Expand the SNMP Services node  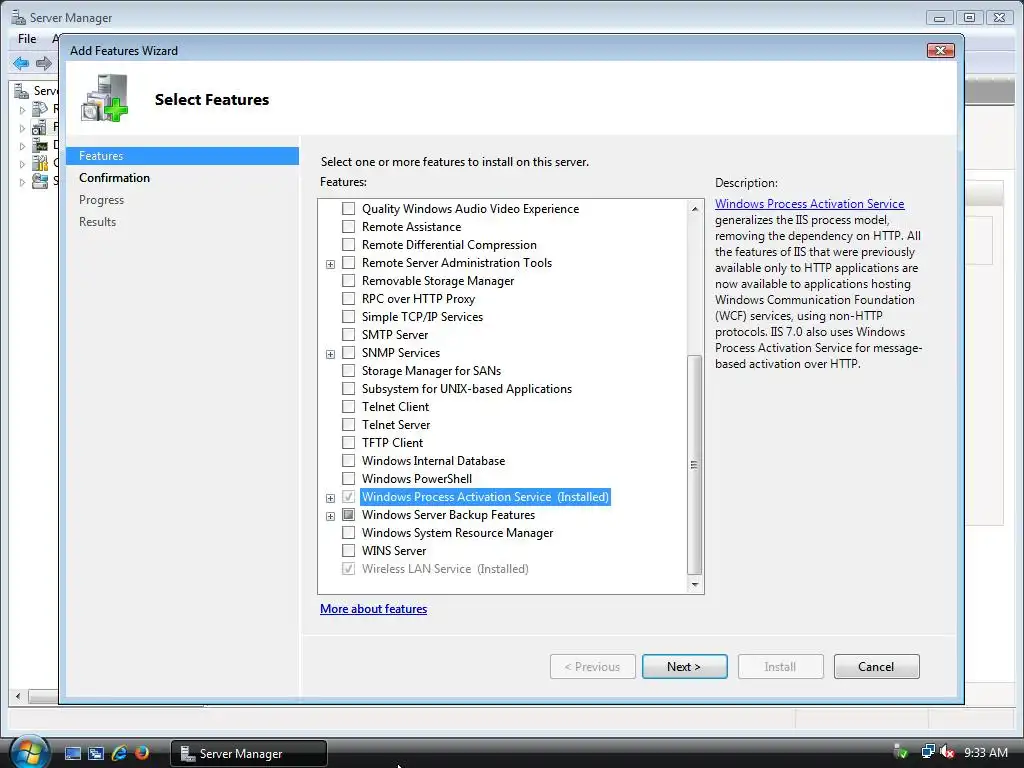pyautogui.click(x=330, y=354)
